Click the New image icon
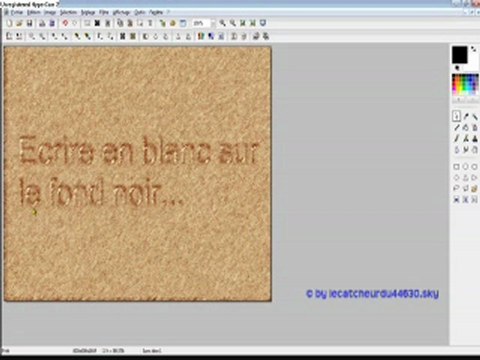480x360 pixels. pyautogui.click(x=9, y=23)
